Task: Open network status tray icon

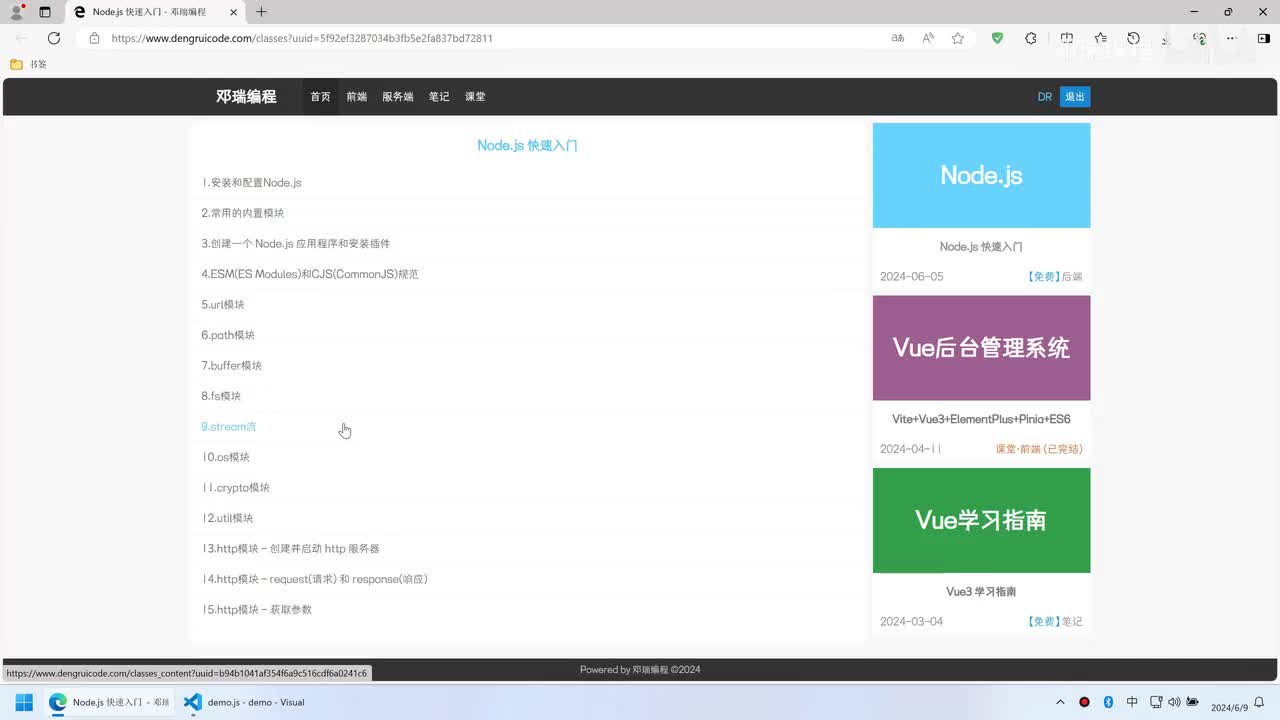Action: pyautogui.click(x=1156, y=702)
